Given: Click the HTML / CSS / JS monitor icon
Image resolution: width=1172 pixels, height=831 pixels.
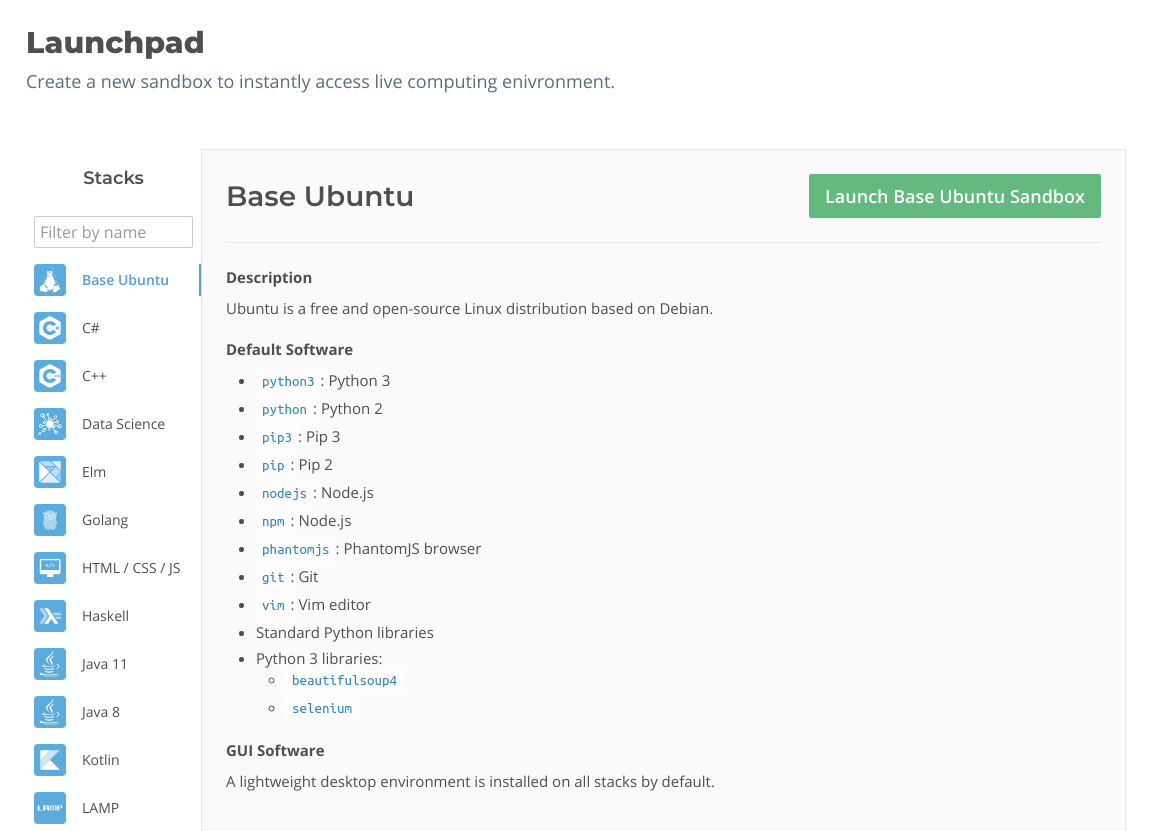Looking at the screenshot, I should click(x=50, y=568).
